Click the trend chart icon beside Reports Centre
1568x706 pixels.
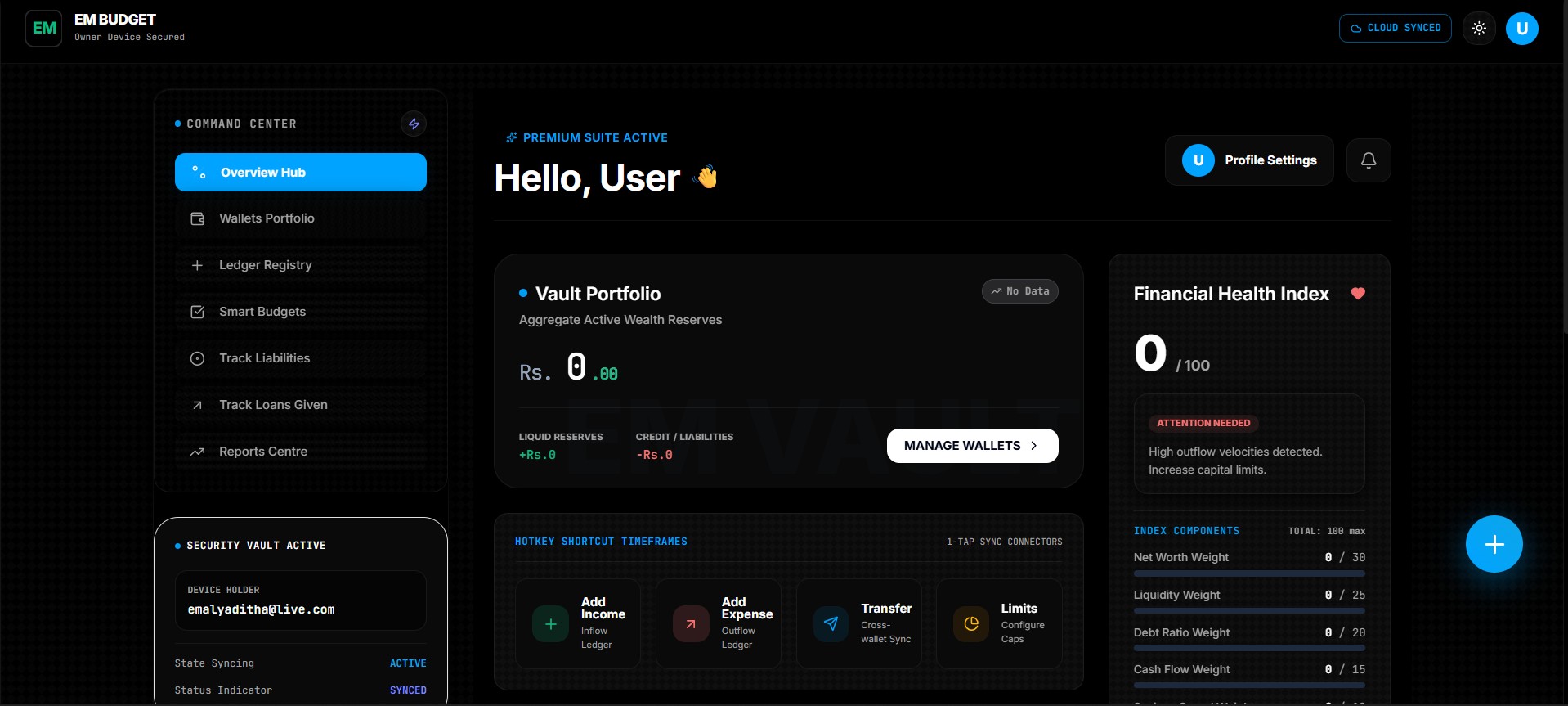tap(197, 452)
